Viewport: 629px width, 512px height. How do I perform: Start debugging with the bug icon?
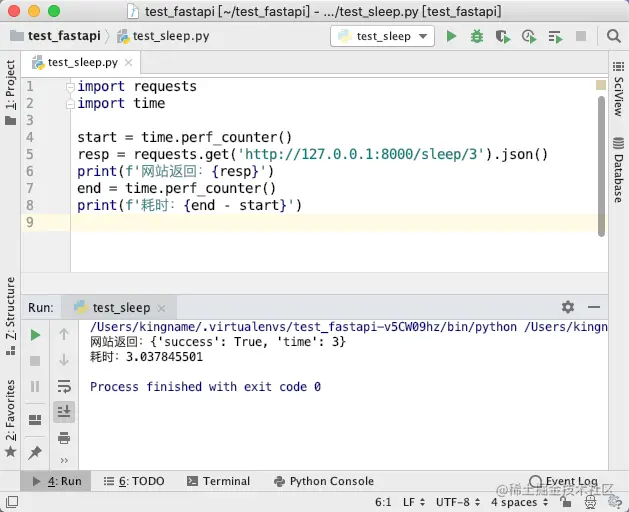pos(477,36)
